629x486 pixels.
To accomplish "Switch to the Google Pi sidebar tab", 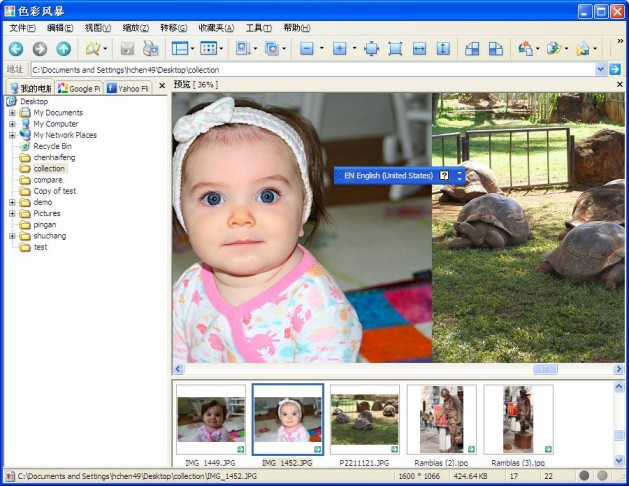I will [x=79, y=88].
